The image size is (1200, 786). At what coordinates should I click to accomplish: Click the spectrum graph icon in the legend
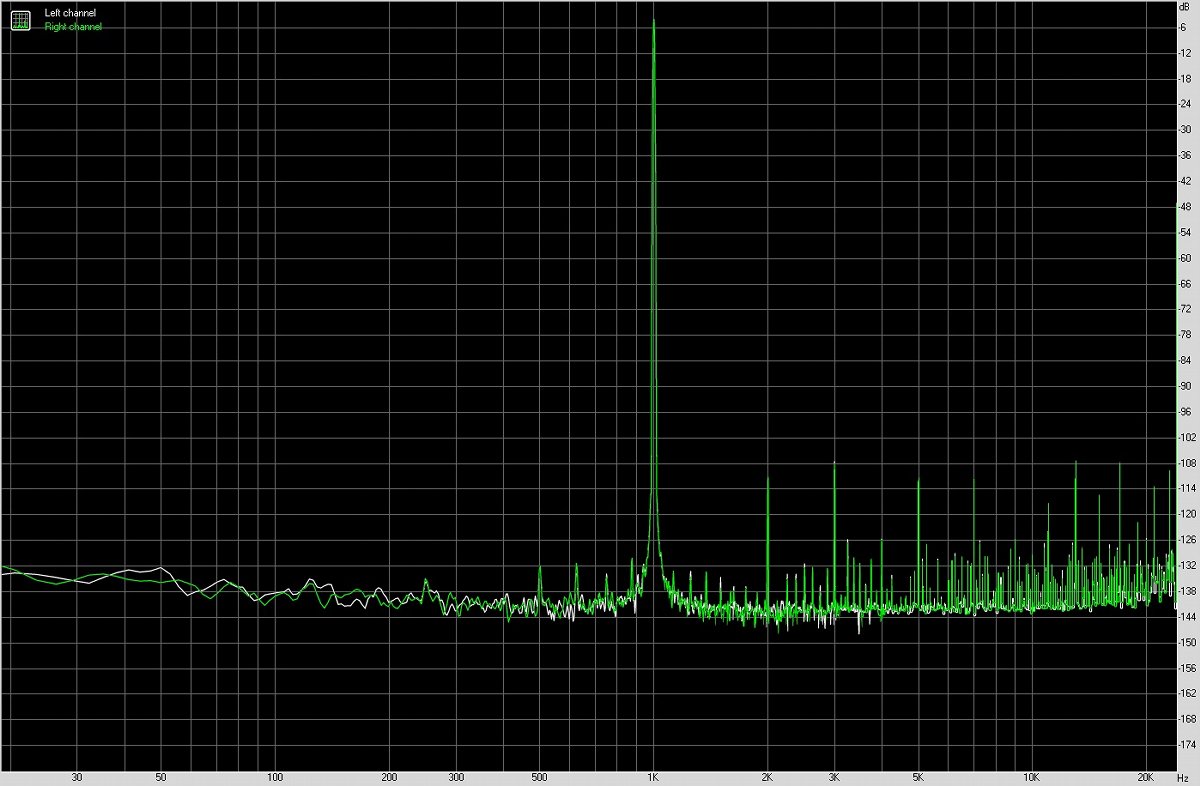pos(21,19)
